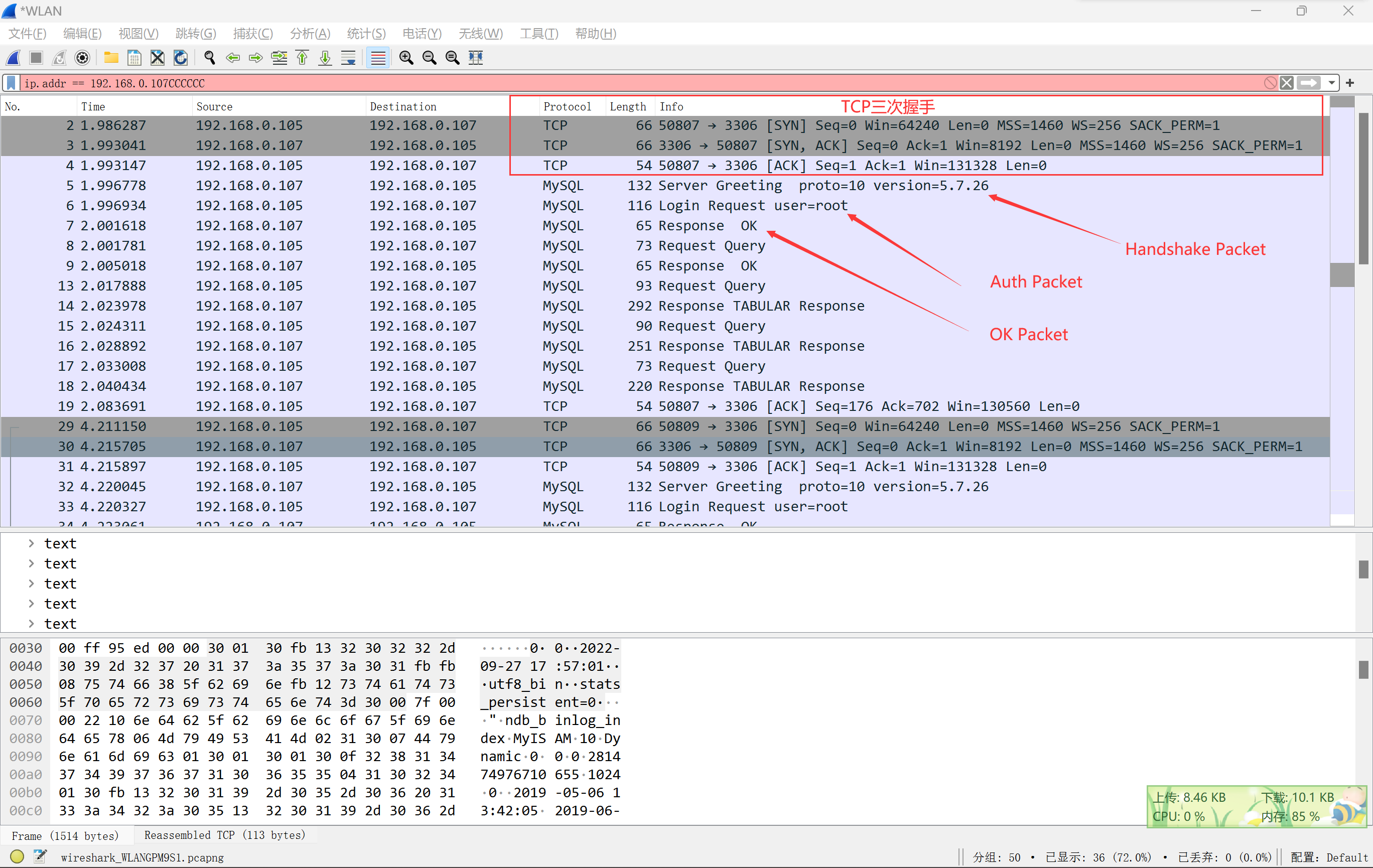Select packet 2 SYN from port 50807
1373x868 pixels.
(665, 125)
